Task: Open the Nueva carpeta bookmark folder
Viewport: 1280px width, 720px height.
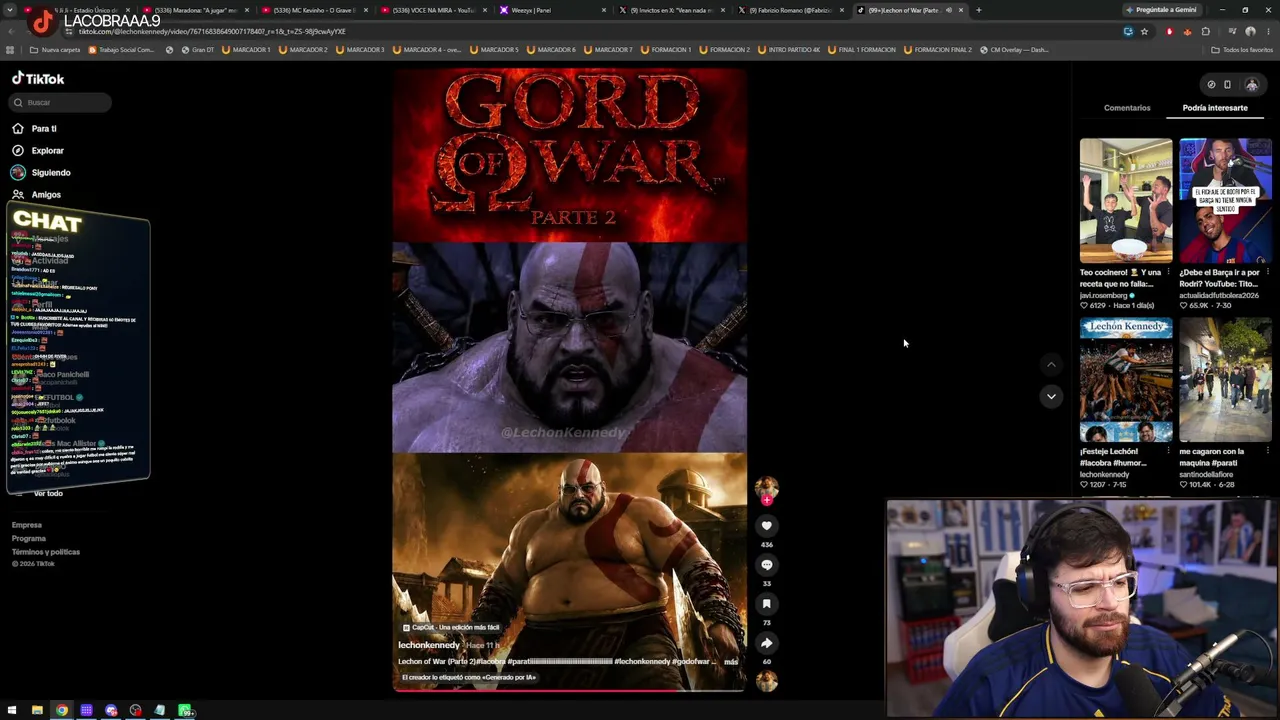Action: [55, 49]
